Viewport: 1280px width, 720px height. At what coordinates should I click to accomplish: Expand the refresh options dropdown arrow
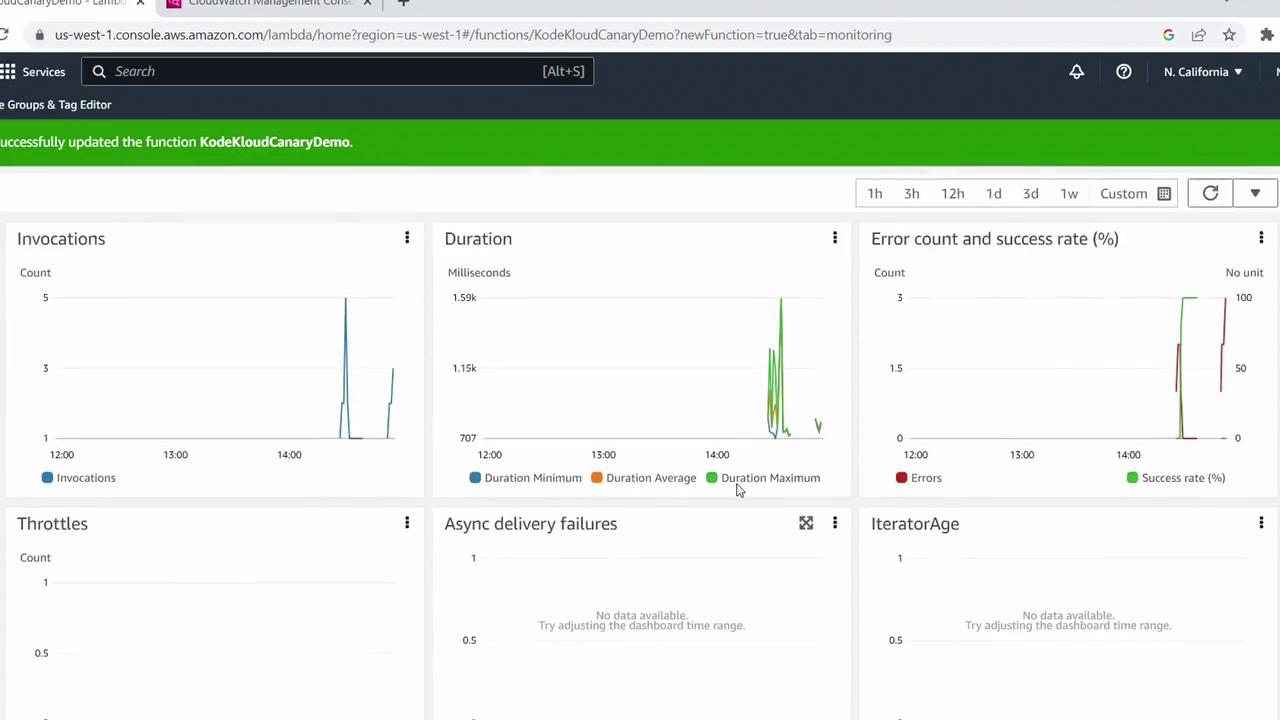[x=1254, y=193]
